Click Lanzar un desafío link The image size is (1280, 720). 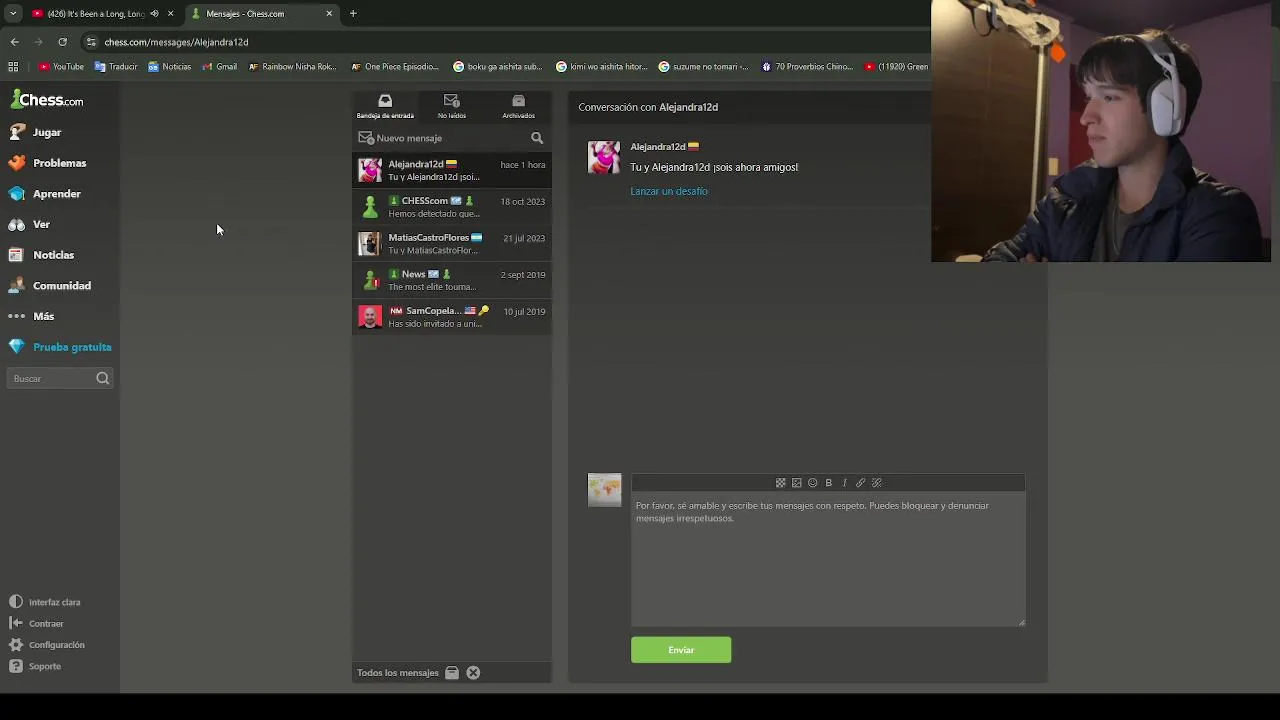tap(669, 191)
